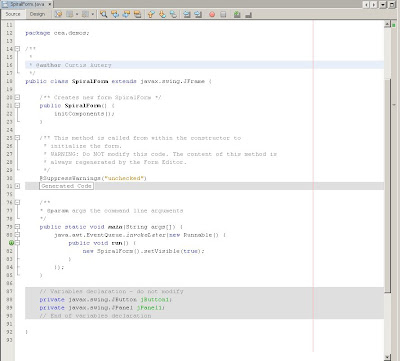Click the Back navigation icon
Screen dimensions: 400x361
click(69, 14)
